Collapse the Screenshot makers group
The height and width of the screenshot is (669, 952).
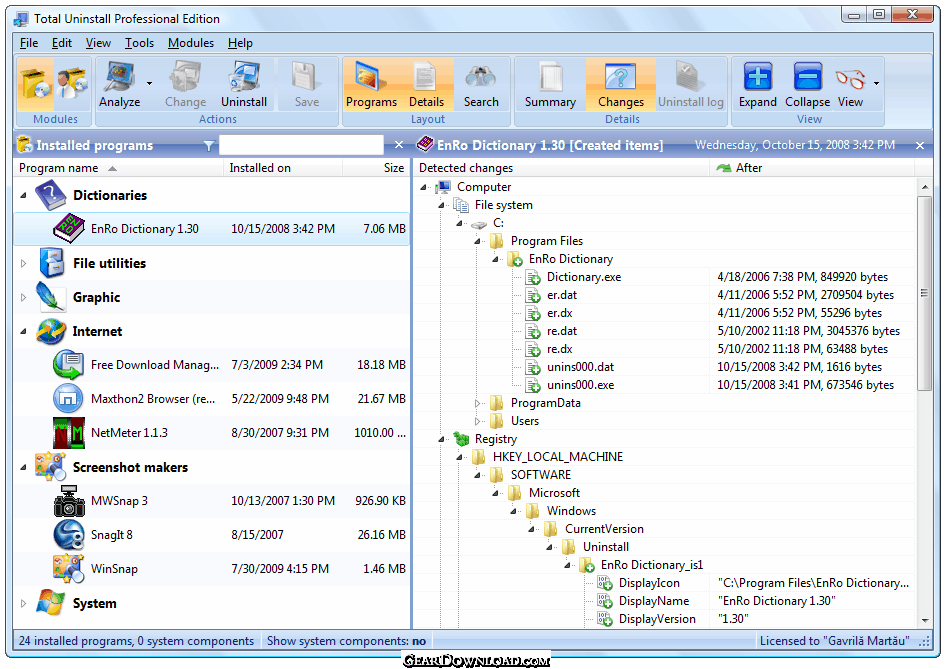click(x=24, y=467)
